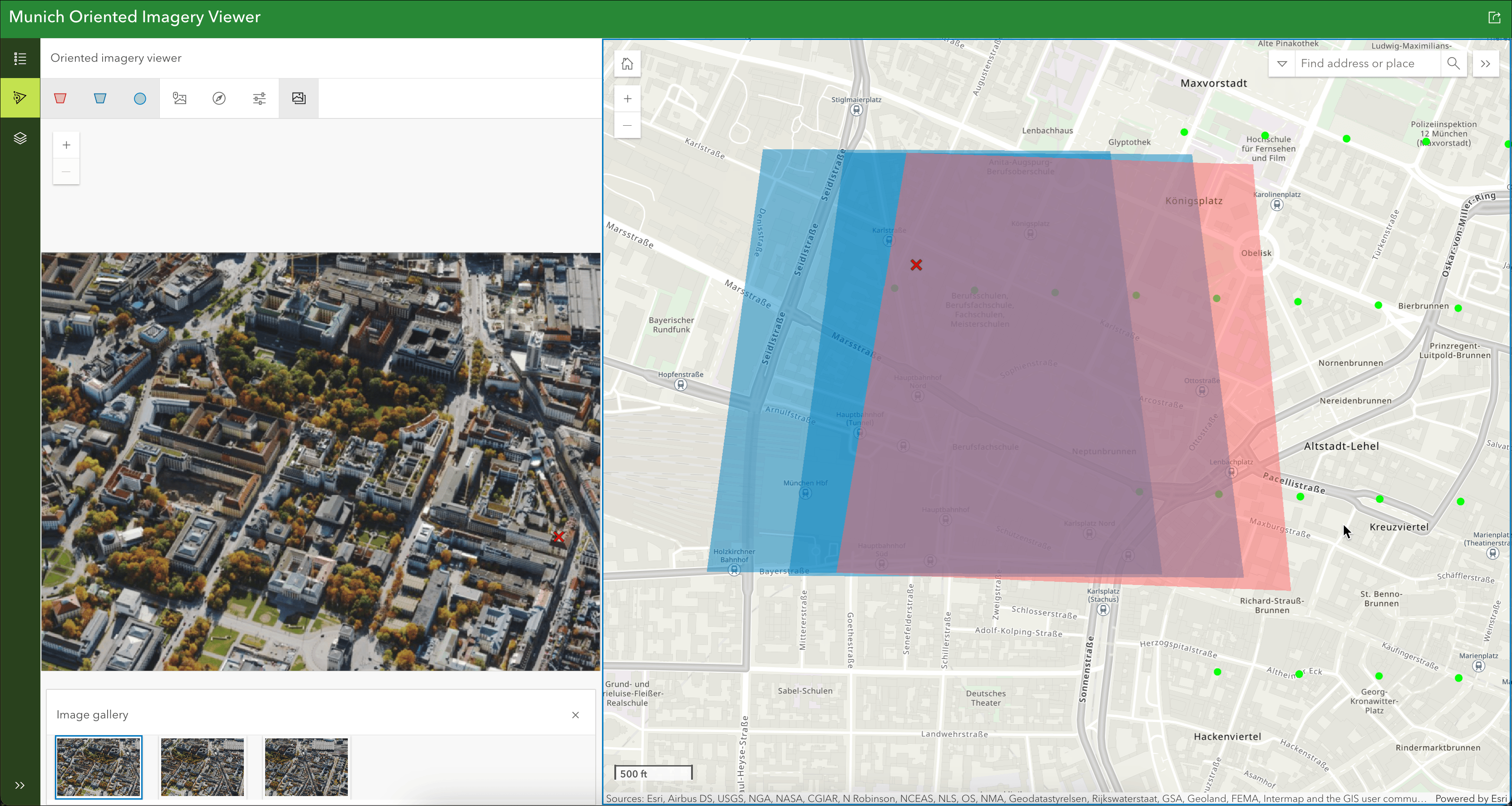This screenshot has height=806, width=1512.
Task: Open the image overlays tool
Action: [180, 98]
